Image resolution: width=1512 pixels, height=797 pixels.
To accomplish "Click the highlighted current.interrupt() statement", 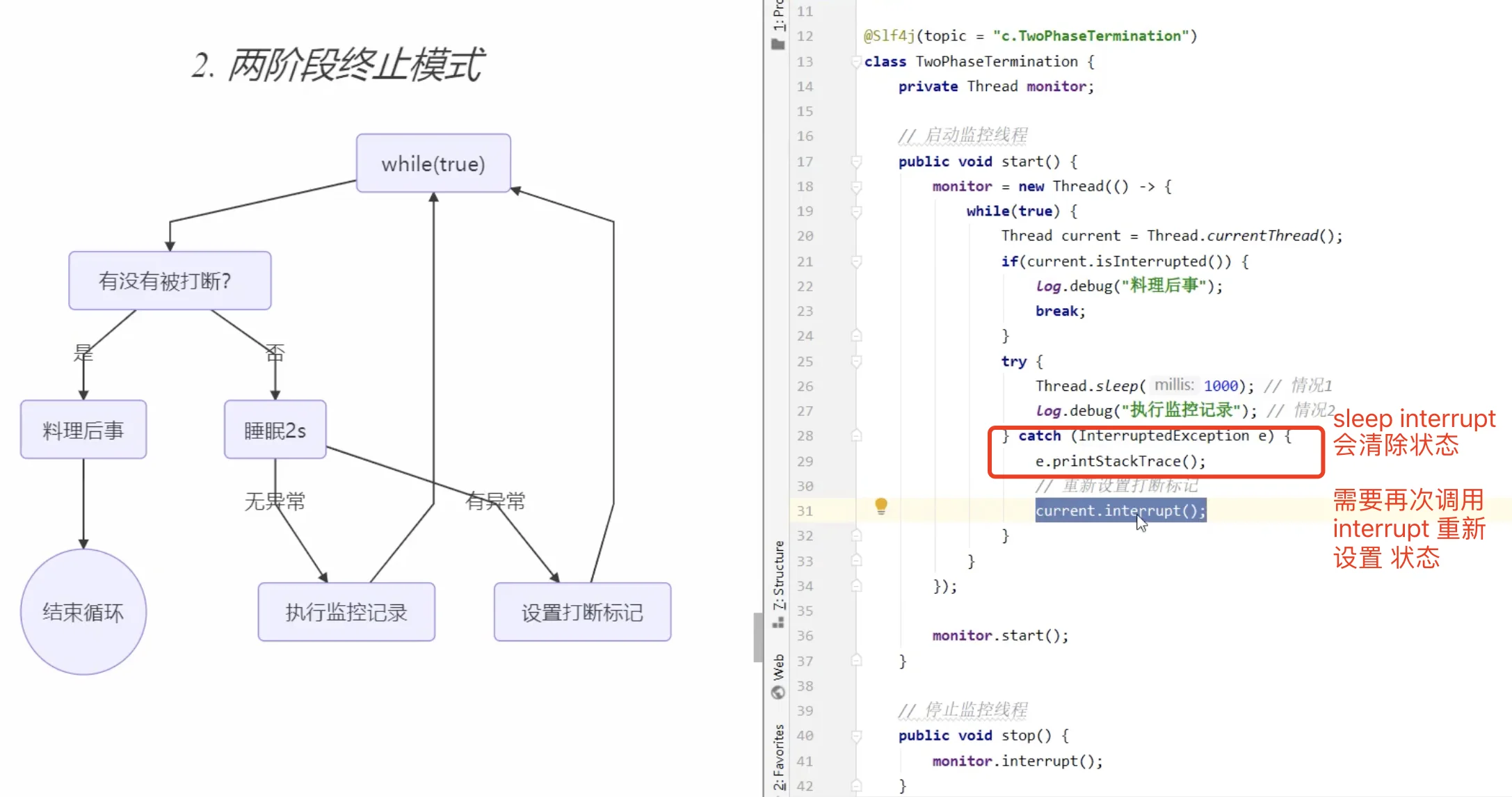I will (1120, 510).
